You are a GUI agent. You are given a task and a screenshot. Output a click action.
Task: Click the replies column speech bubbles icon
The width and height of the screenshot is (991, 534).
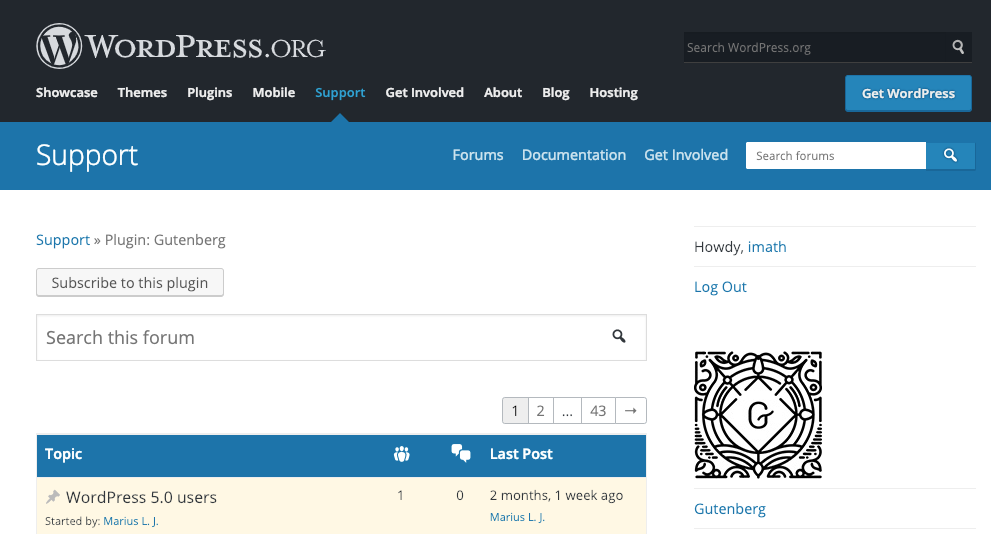[x=461, y=453]
